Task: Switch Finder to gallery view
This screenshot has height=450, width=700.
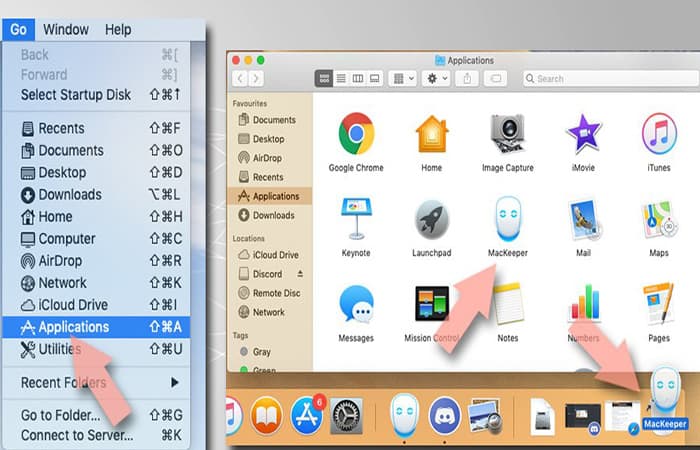Action: (375, 79)
